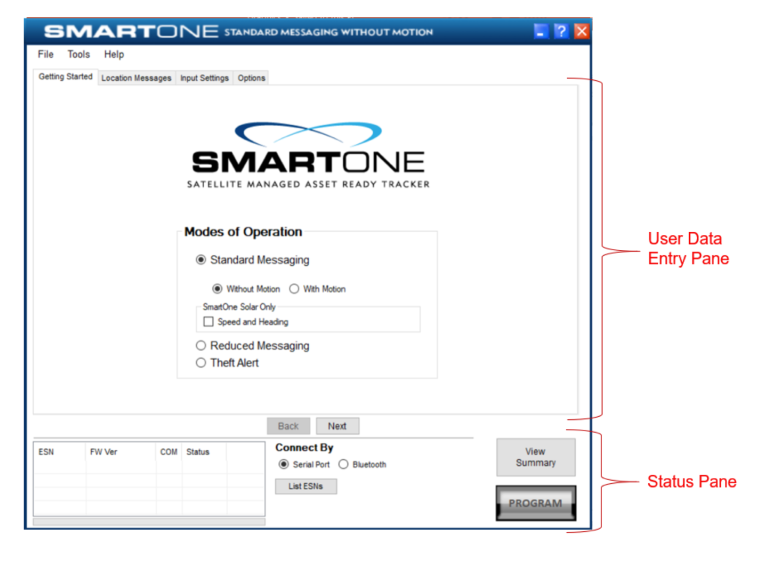Click the Back button
This screenshot has height=561, width=765.
tap(288, 426)
